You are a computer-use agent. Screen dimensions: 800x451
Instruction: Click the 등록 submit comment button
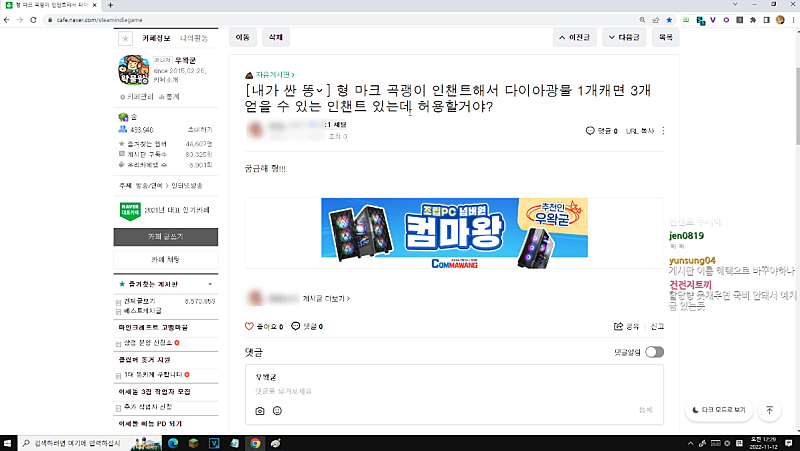(x=646, y=410)
